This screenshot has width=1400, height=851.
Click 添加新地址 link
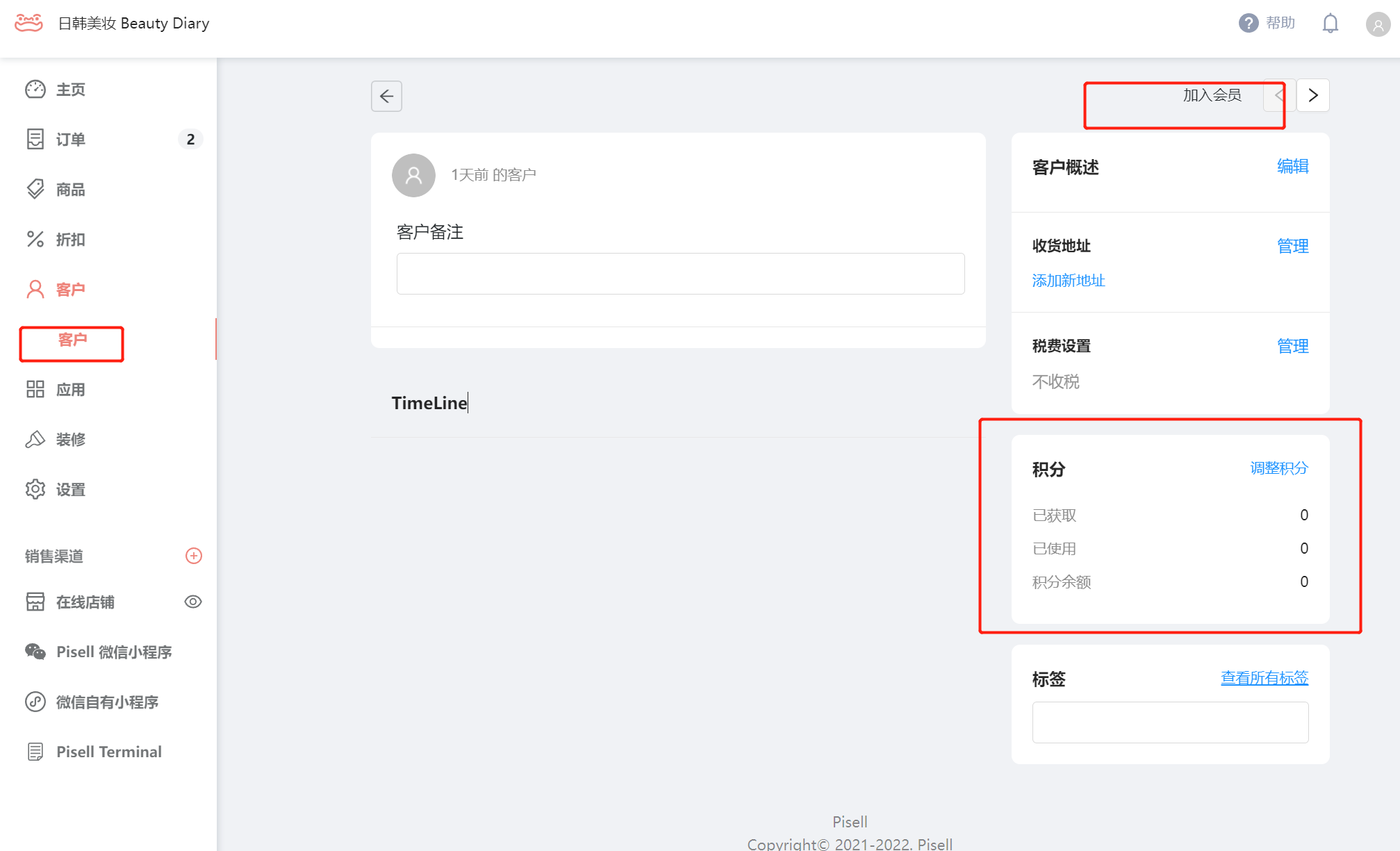point(1068,281)
